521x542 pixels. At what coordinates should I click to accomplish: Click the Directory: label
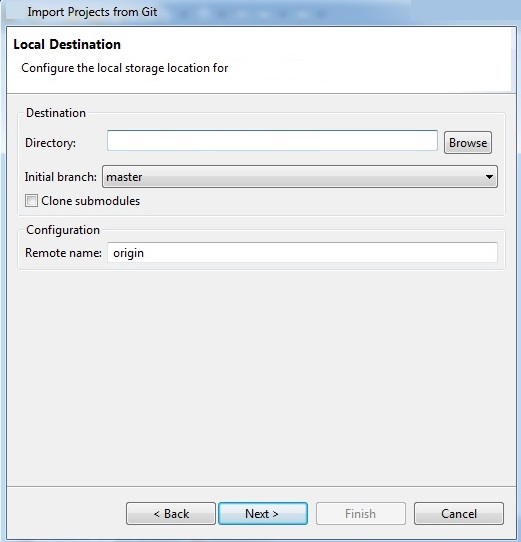pos(50,143)
